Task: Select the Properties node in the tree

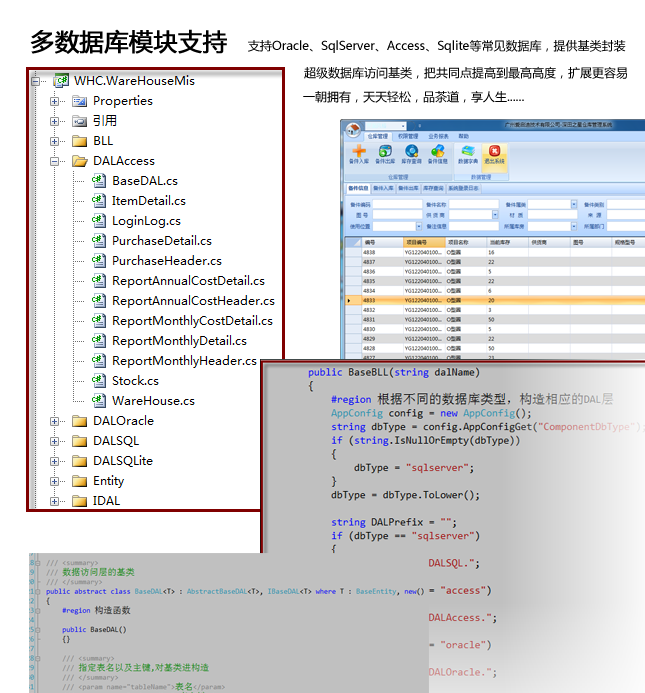Action: [122, 101]
